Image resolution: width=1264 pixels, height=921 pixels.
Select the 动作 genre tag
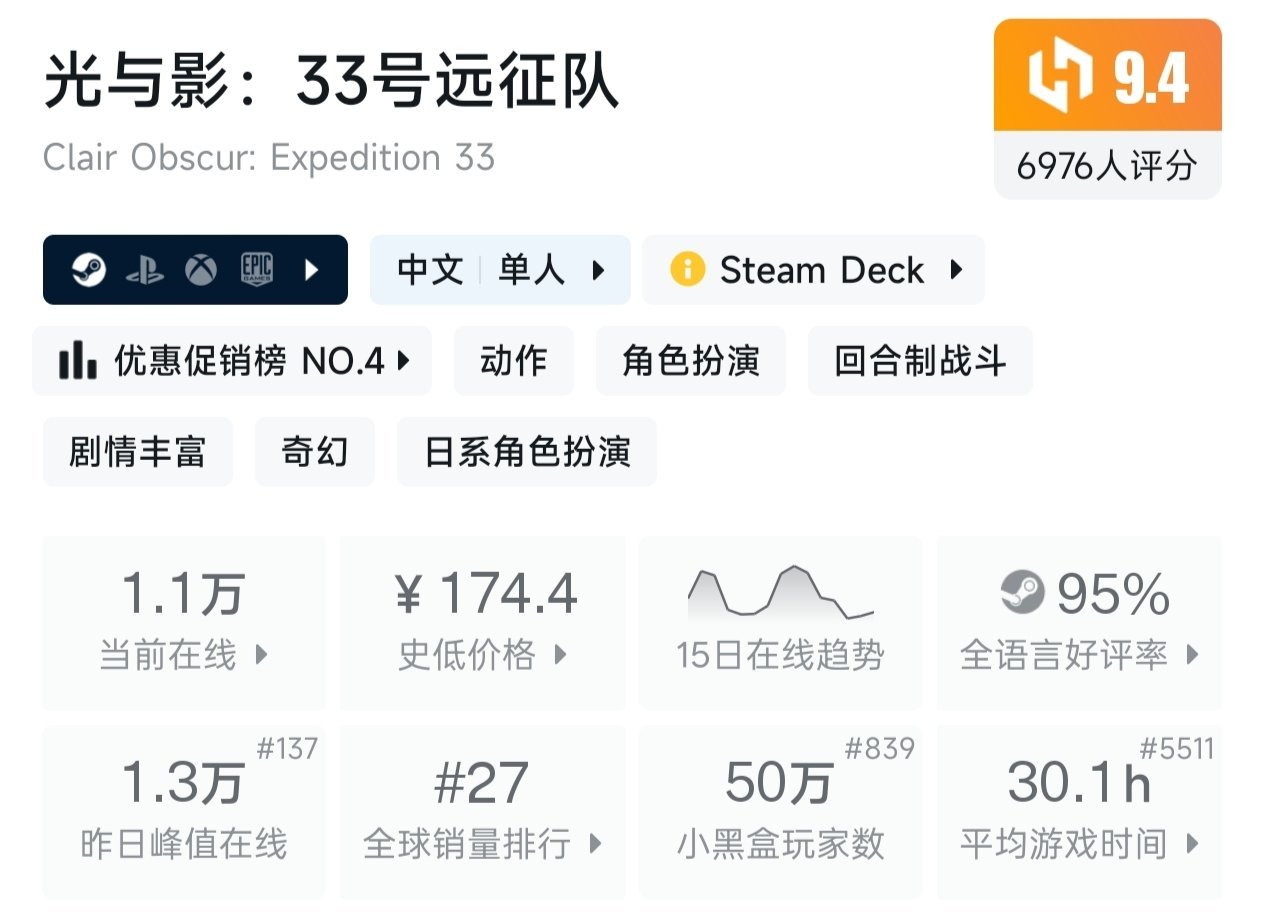pyautogui.click(x=514, y=361)
